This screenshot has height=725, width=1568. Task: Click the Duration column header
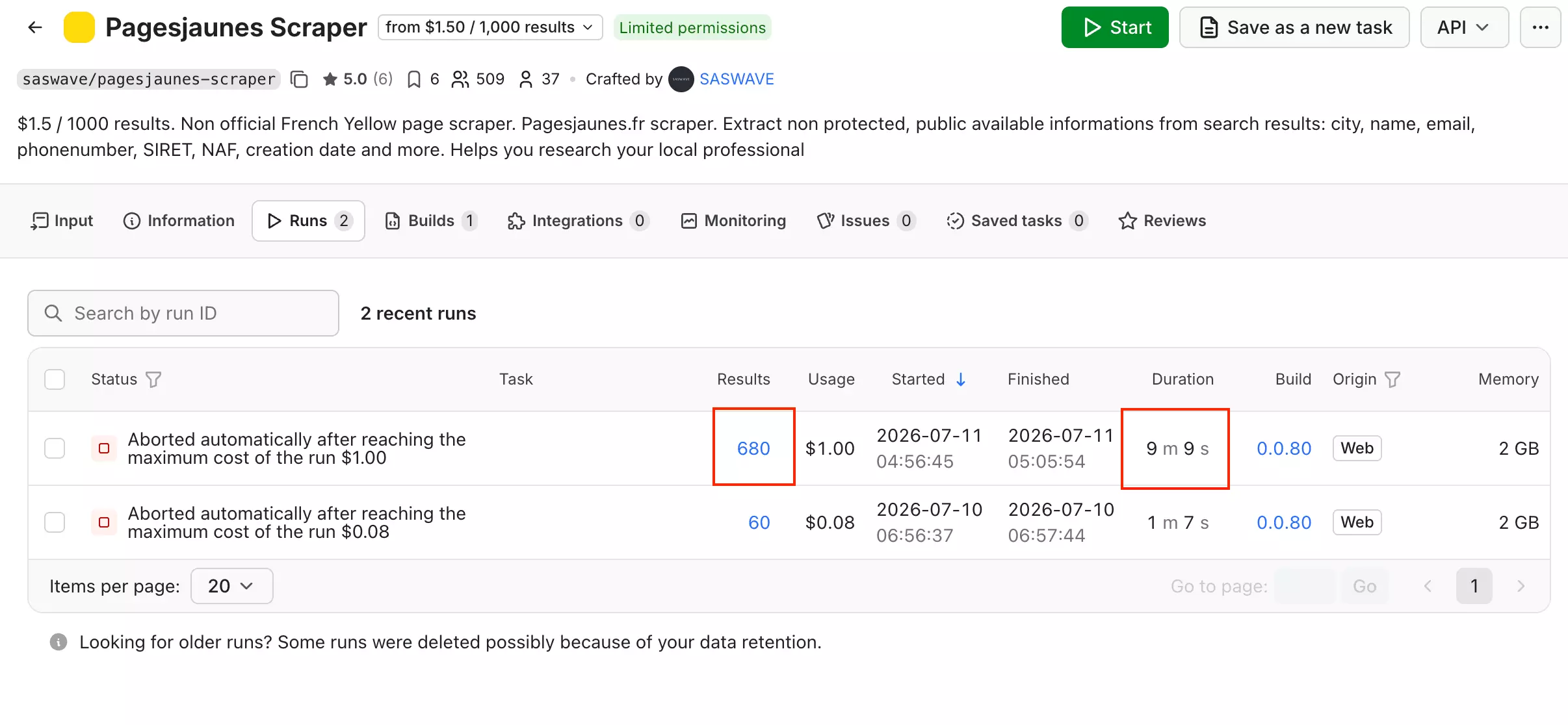coord(1183,379)
